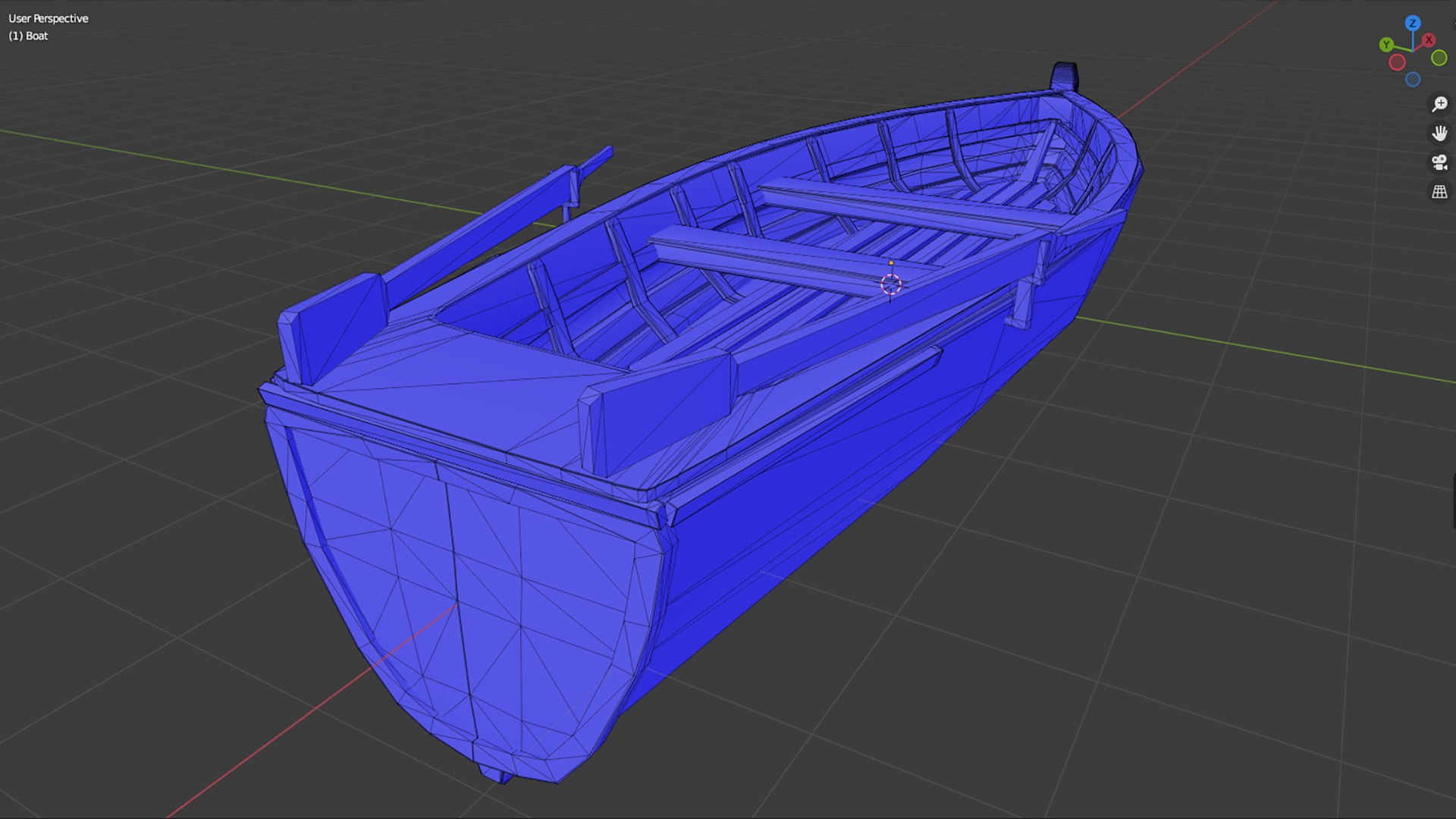This screenshot has width=1456, height=819.
Task: Click the negative X red ring on gizmo
Action: coord(1397,63)
